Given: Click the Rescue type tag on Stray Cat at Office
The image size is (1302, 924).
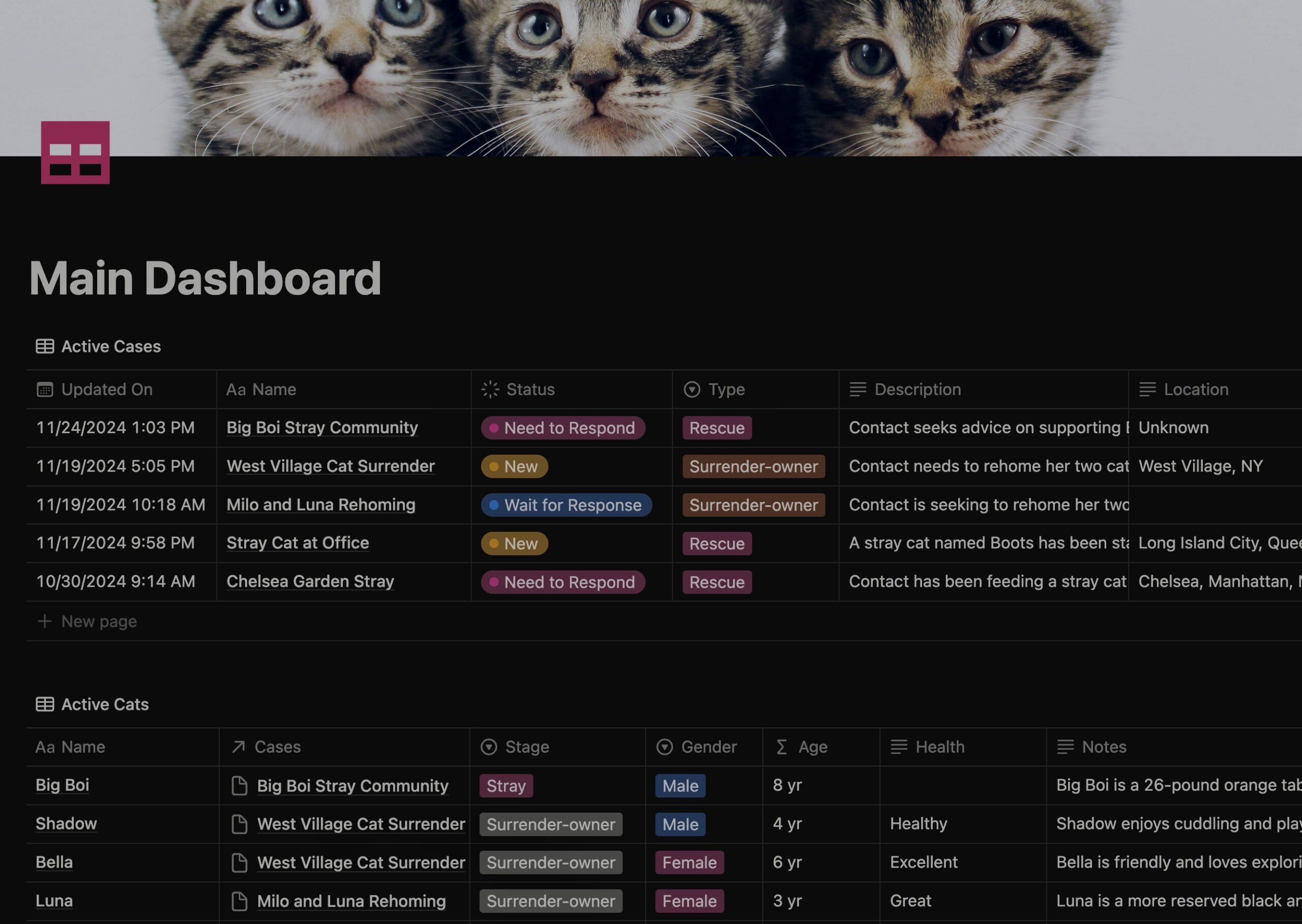Looking at the screenshot, I should (x=716, y=543).
